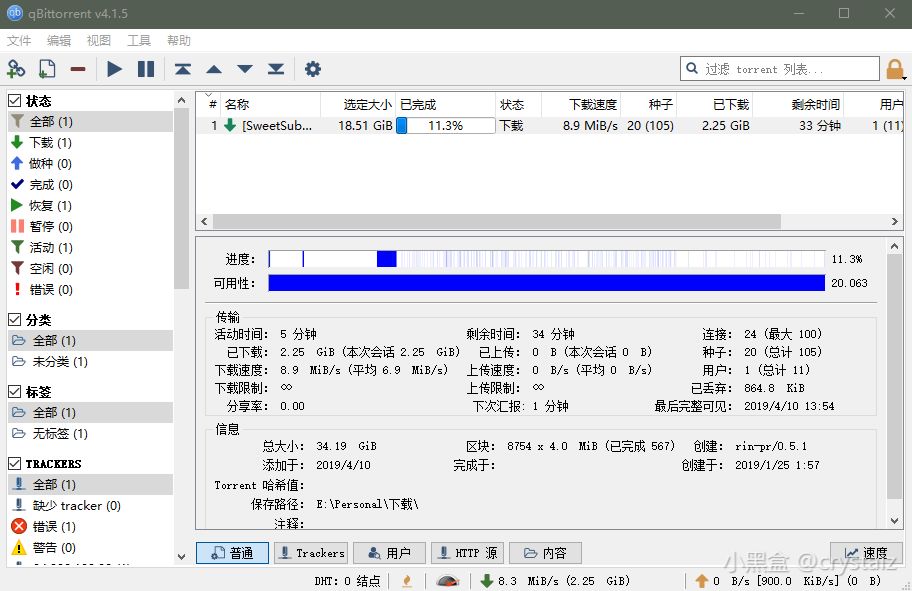
Task: Move torrent to top priority via toolbar icon
Action: pos(182,69)
